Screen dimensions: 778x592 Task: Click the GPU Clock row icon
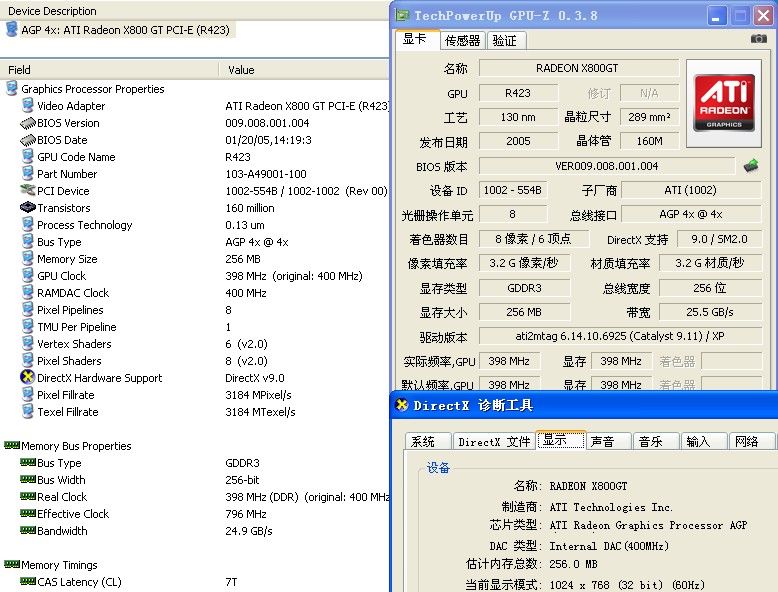click(28, 275)
